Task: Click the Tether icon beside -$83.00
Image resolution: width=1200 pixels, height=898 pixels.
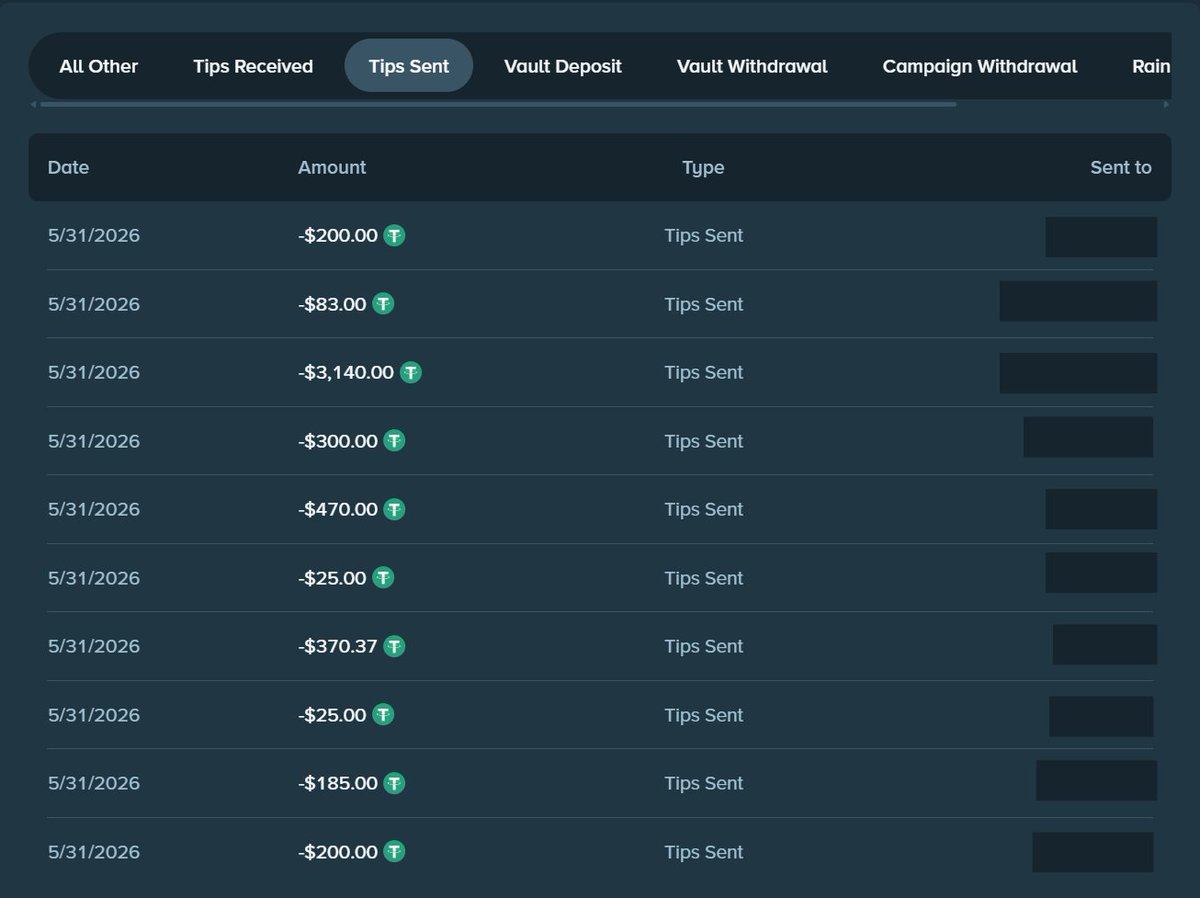Action: click(x=383, y=304)
